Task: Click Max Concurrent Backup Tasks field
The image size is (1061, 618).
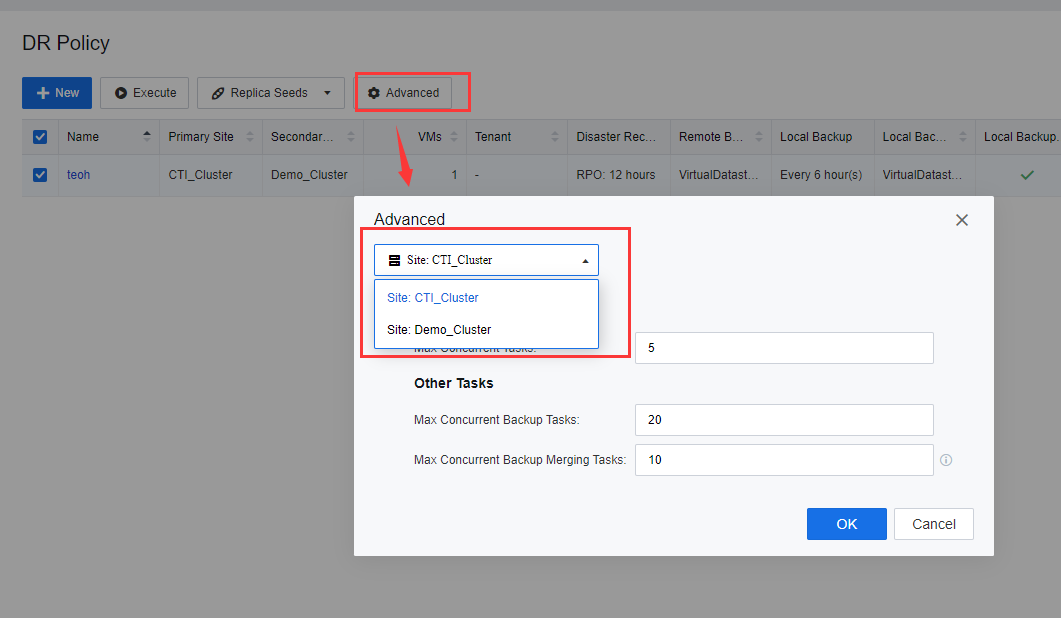Action: pyautogui.click(x=783, y=420)
